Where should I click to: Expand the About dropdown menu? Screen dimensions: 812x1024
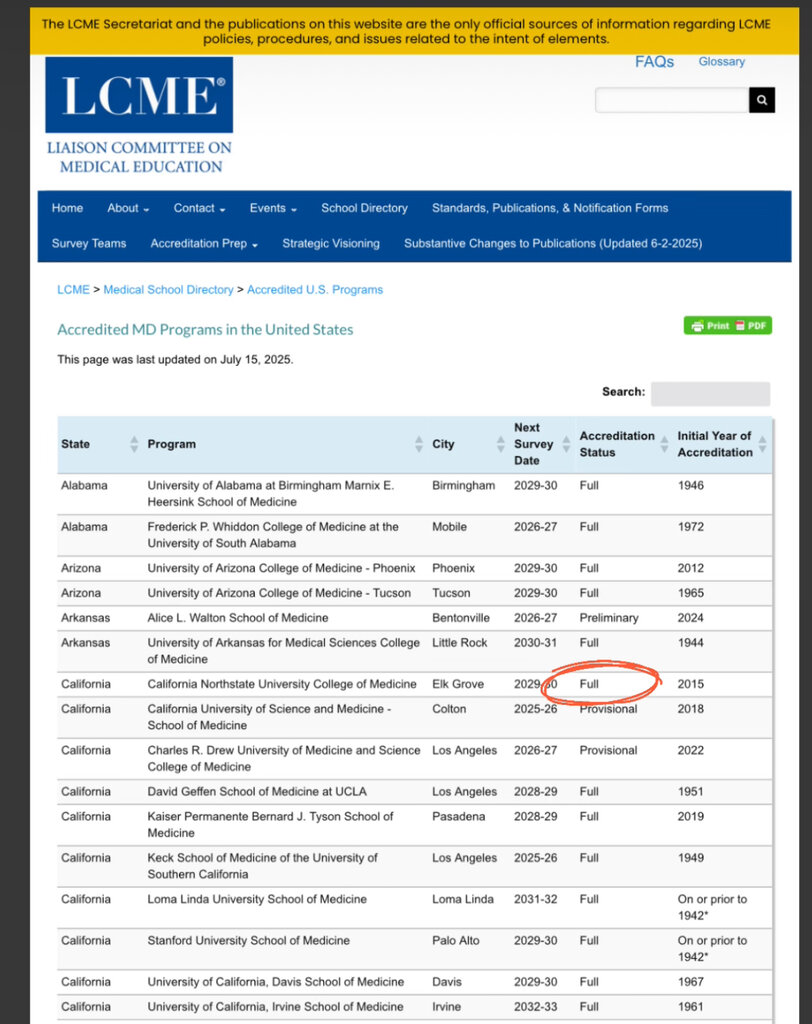tap(128, 208)
